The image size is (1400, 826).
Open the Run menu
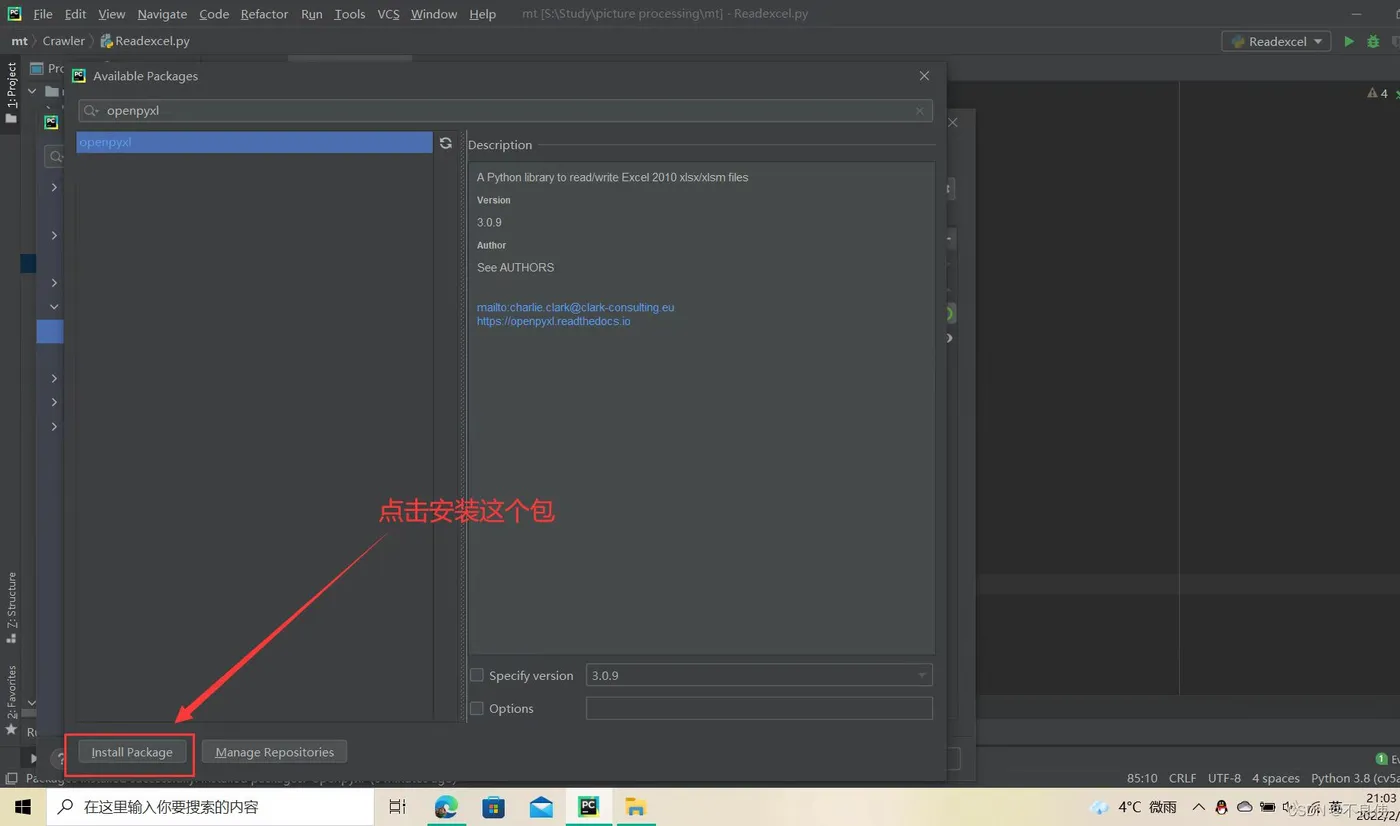pos(312,14)
